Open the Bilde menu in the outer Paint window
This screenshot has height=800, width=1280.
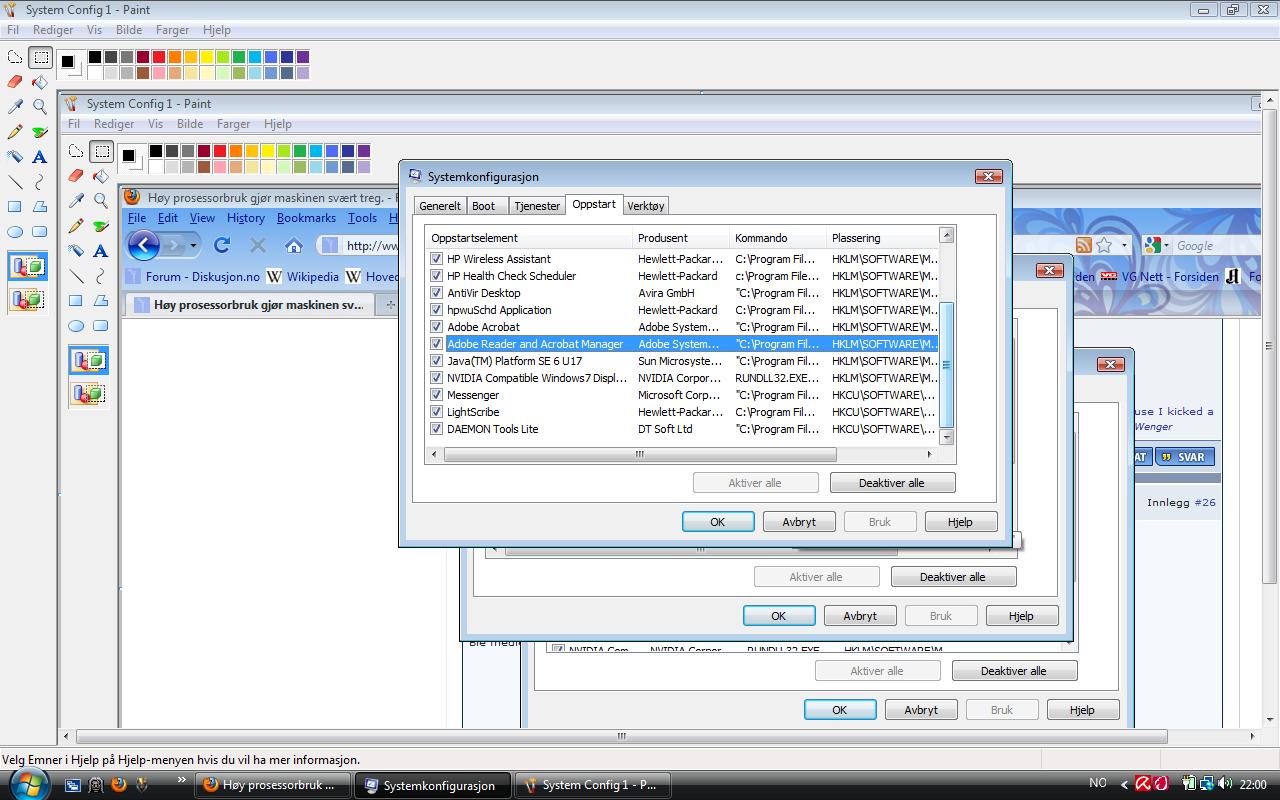point(129,30)
